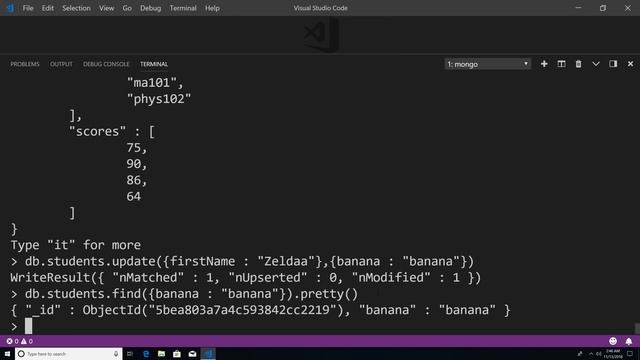The height and width of the screenshot is (360, 640).
Task: Open the Go menu
Action: coord(127,8)
